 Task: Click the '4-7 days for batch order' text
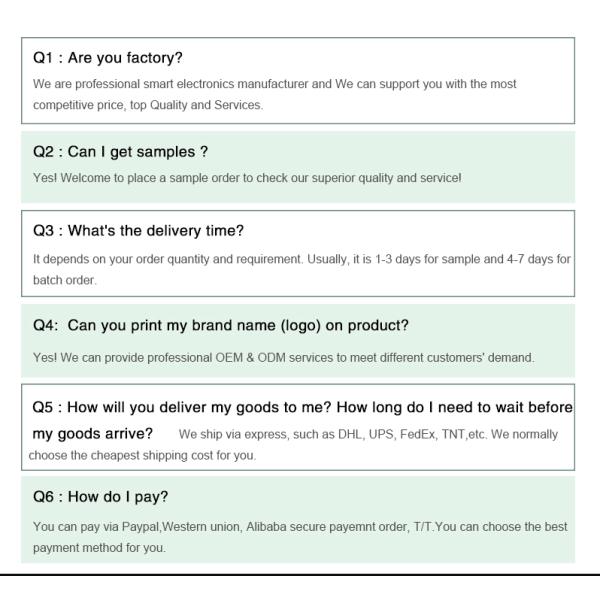530,259
